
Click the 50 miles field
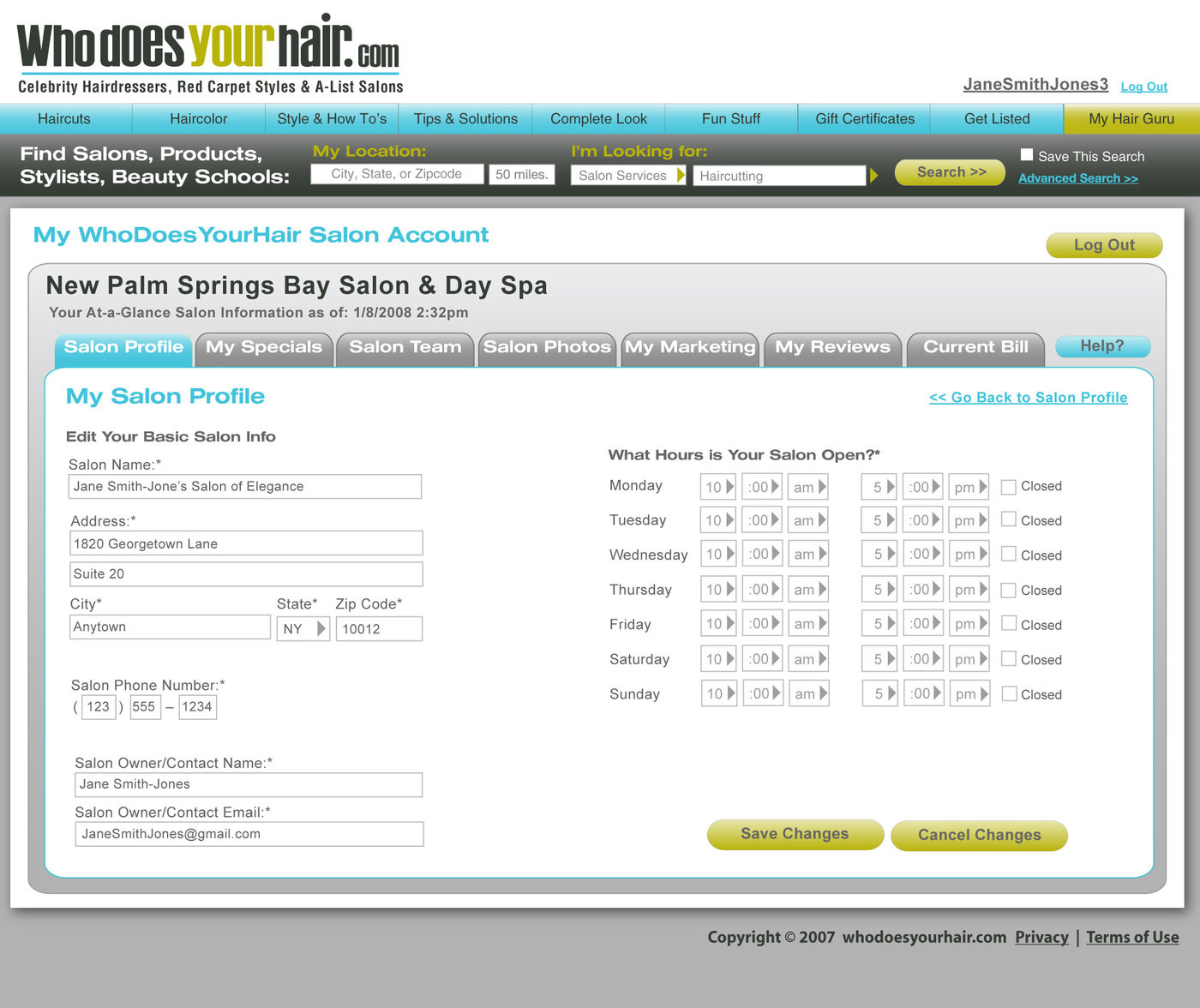pyautogui.click(x=522, y=175)
